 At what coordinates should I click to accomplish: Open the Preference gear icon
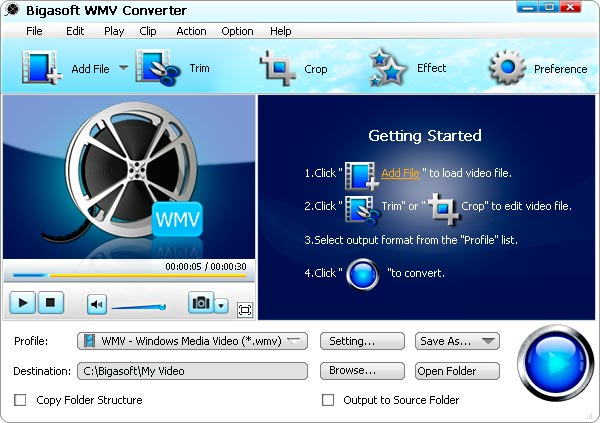click(507, 68)
